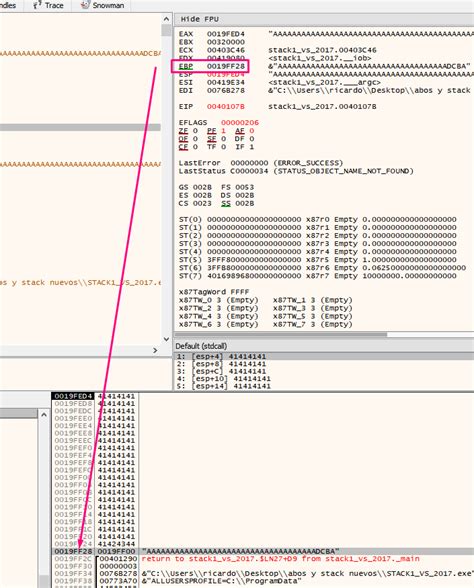Click the right arrow of horizontal scrollbar
The image size is (474, 588).
155,350
